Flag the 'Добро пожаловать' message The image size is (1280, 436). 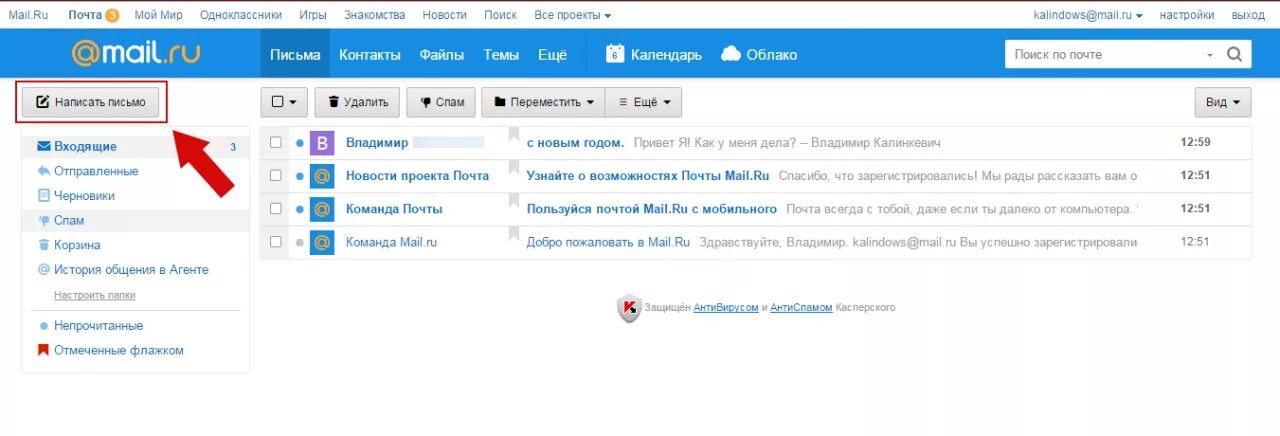514,235
